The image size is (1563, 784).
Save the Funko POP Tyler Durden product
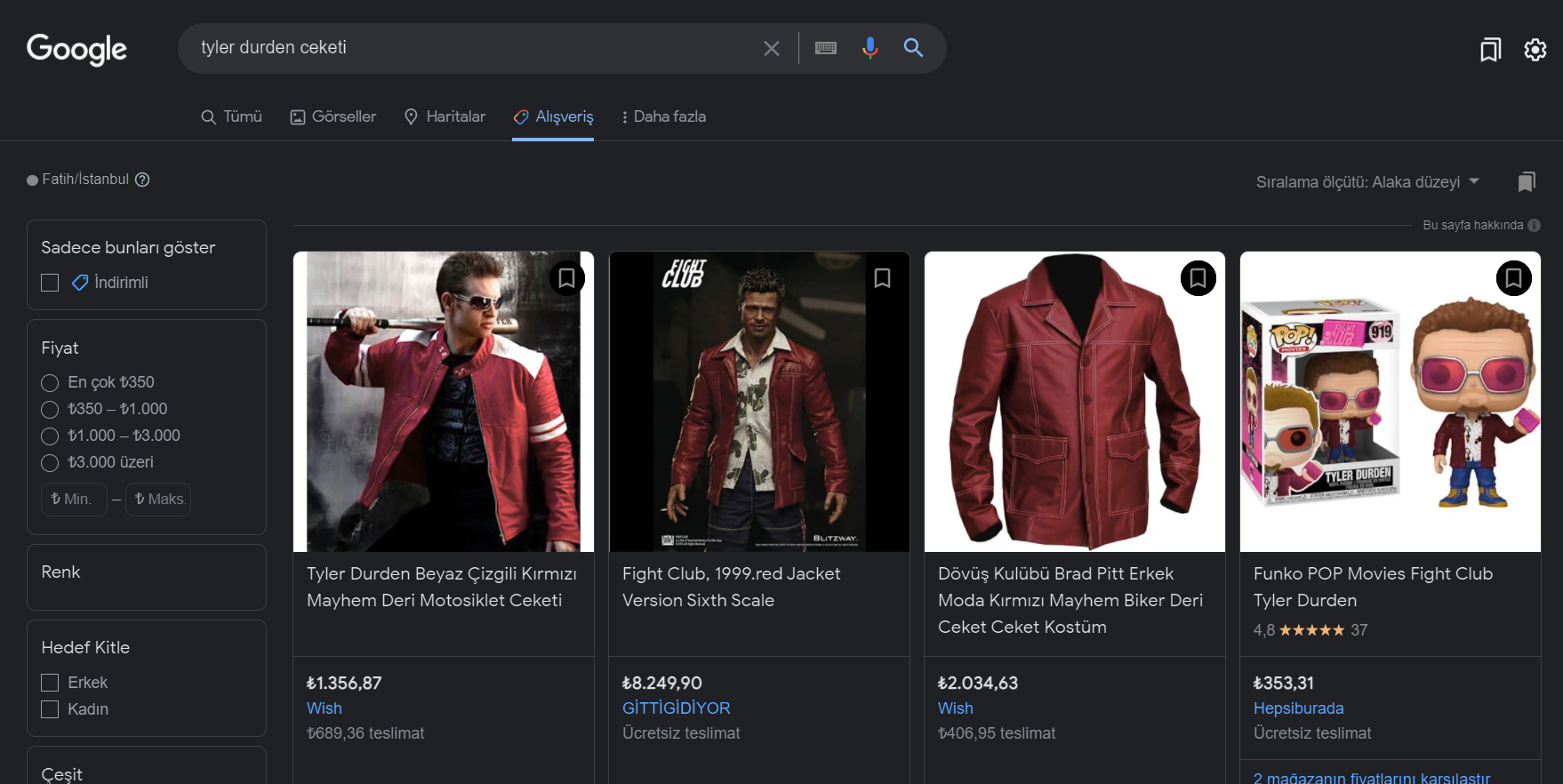point(1513,278)
